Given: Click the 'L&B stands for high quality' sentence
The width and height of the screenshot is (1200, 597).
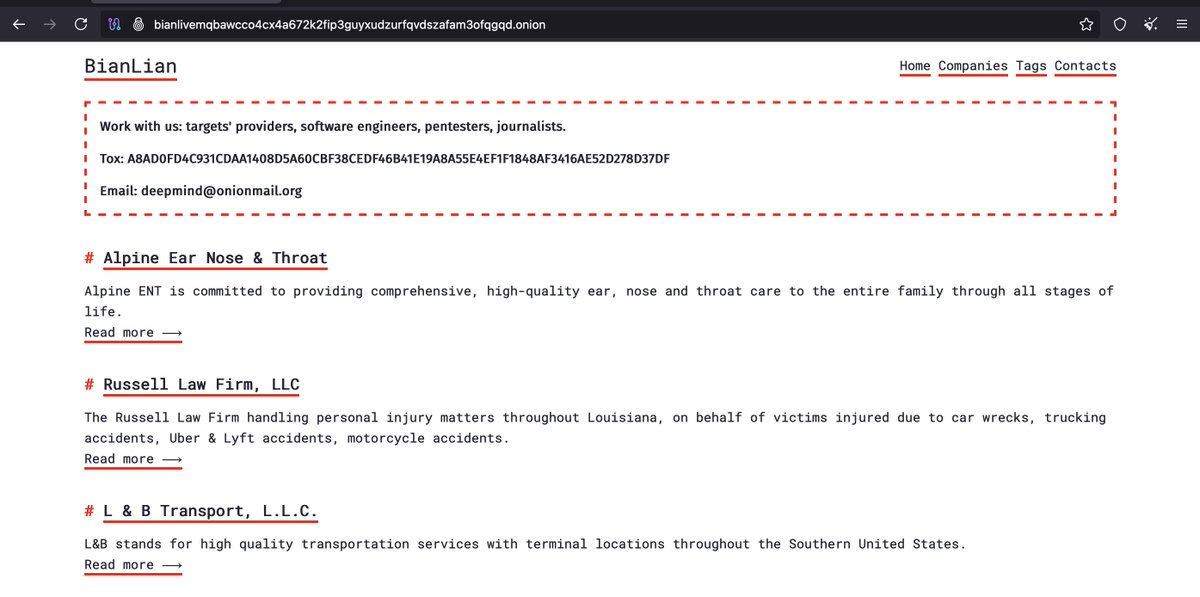Looking at the screenshot, I should click(x=526, y=544).
